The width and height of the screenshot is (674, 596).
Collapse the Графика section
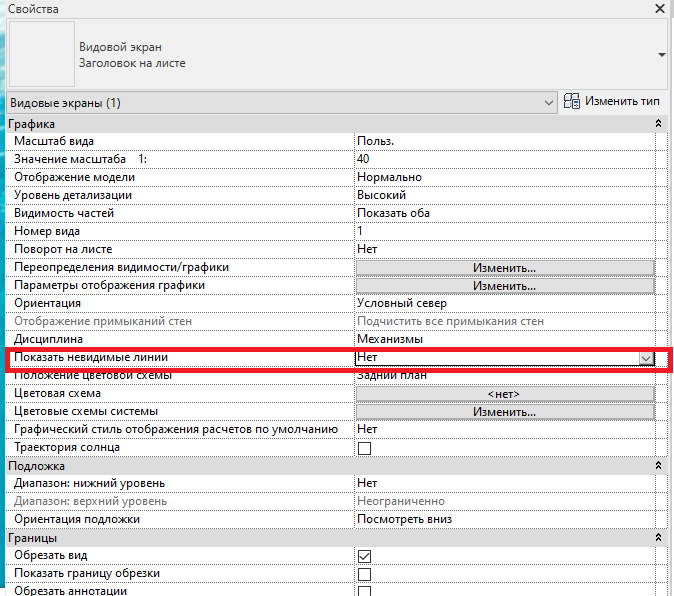[x=658, y=124]
